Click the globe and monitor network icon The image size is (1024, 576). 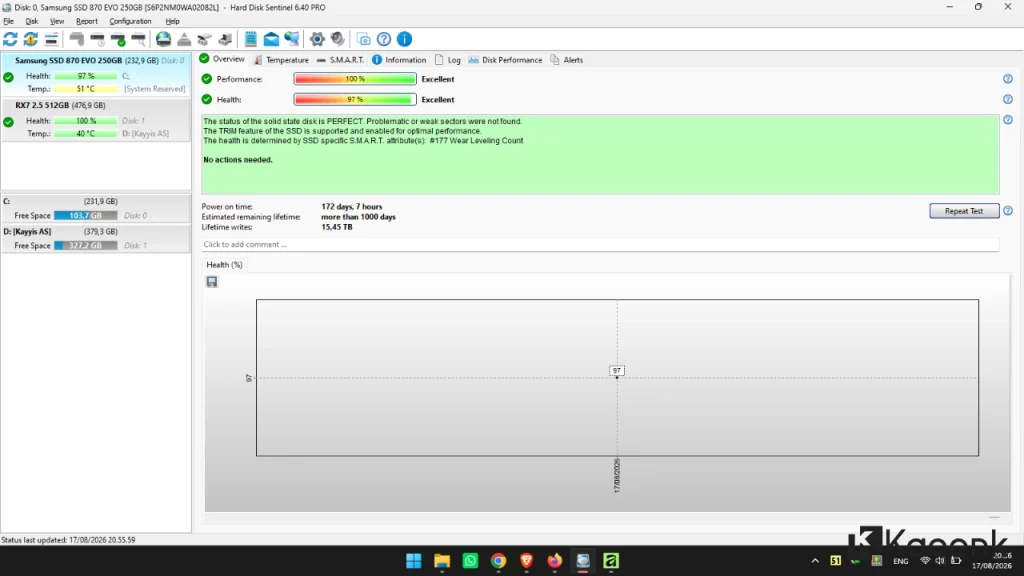pyautogui.click(x=292, y=39)
